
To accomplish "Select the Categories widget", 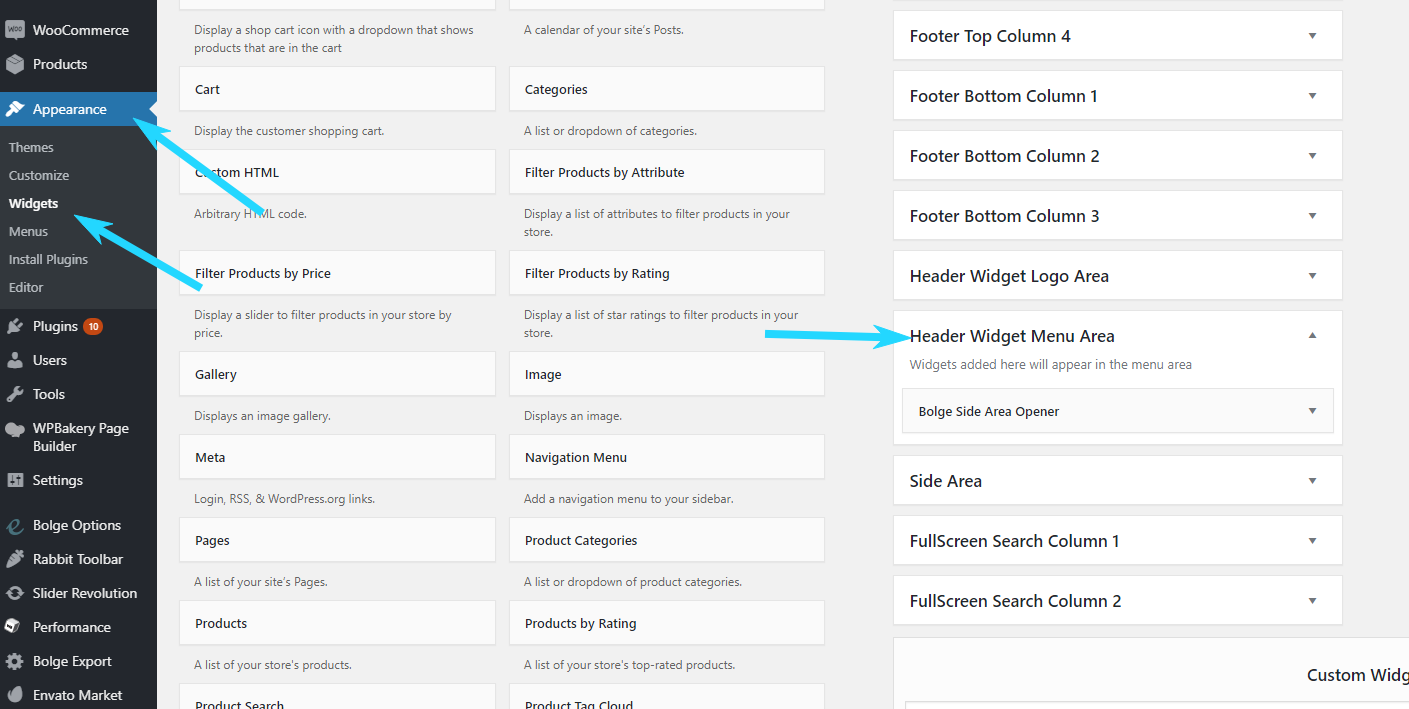I will click(667, 89).
